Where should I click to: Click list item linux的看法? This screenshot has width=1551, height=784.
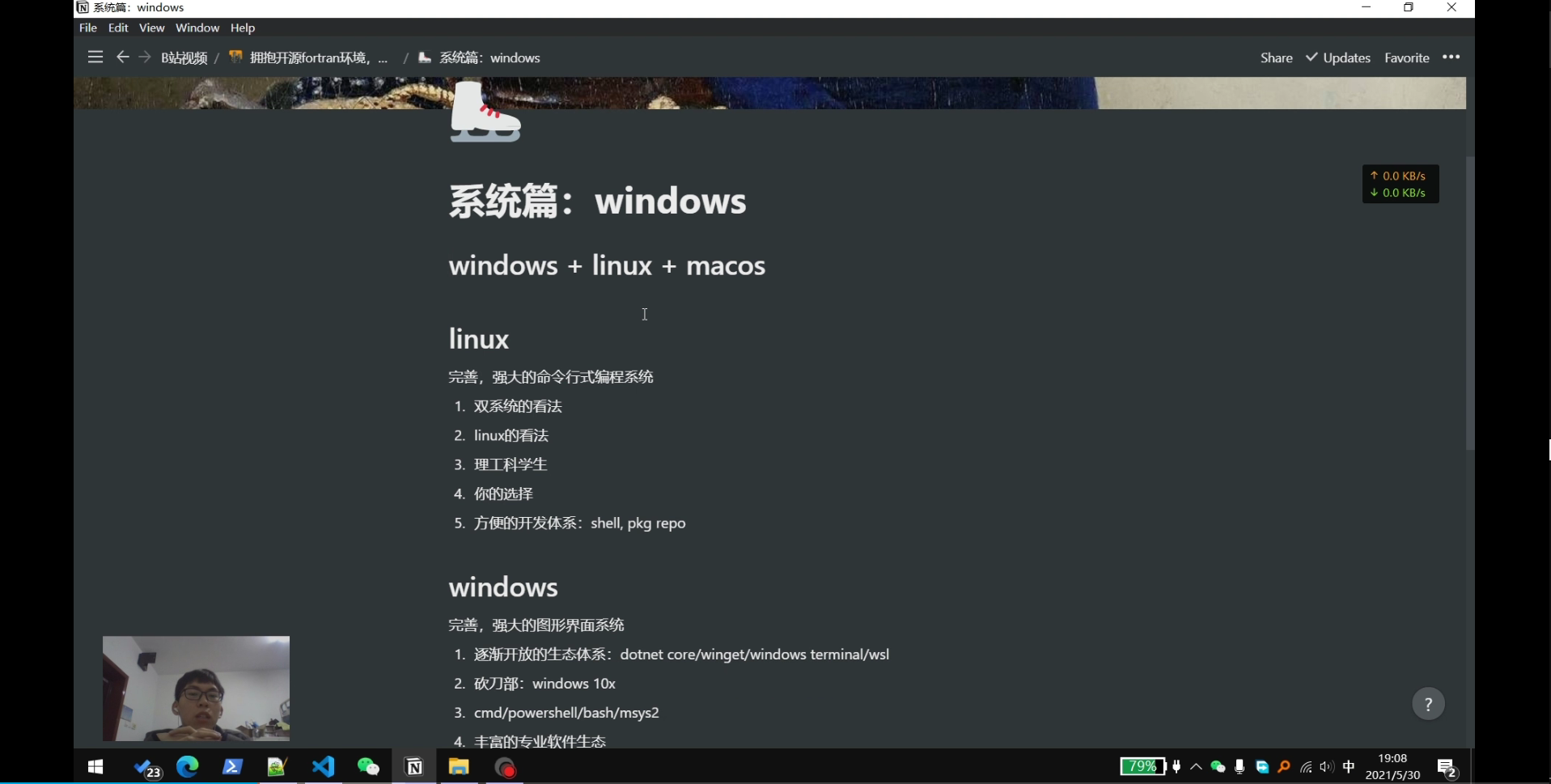[511, 435]
